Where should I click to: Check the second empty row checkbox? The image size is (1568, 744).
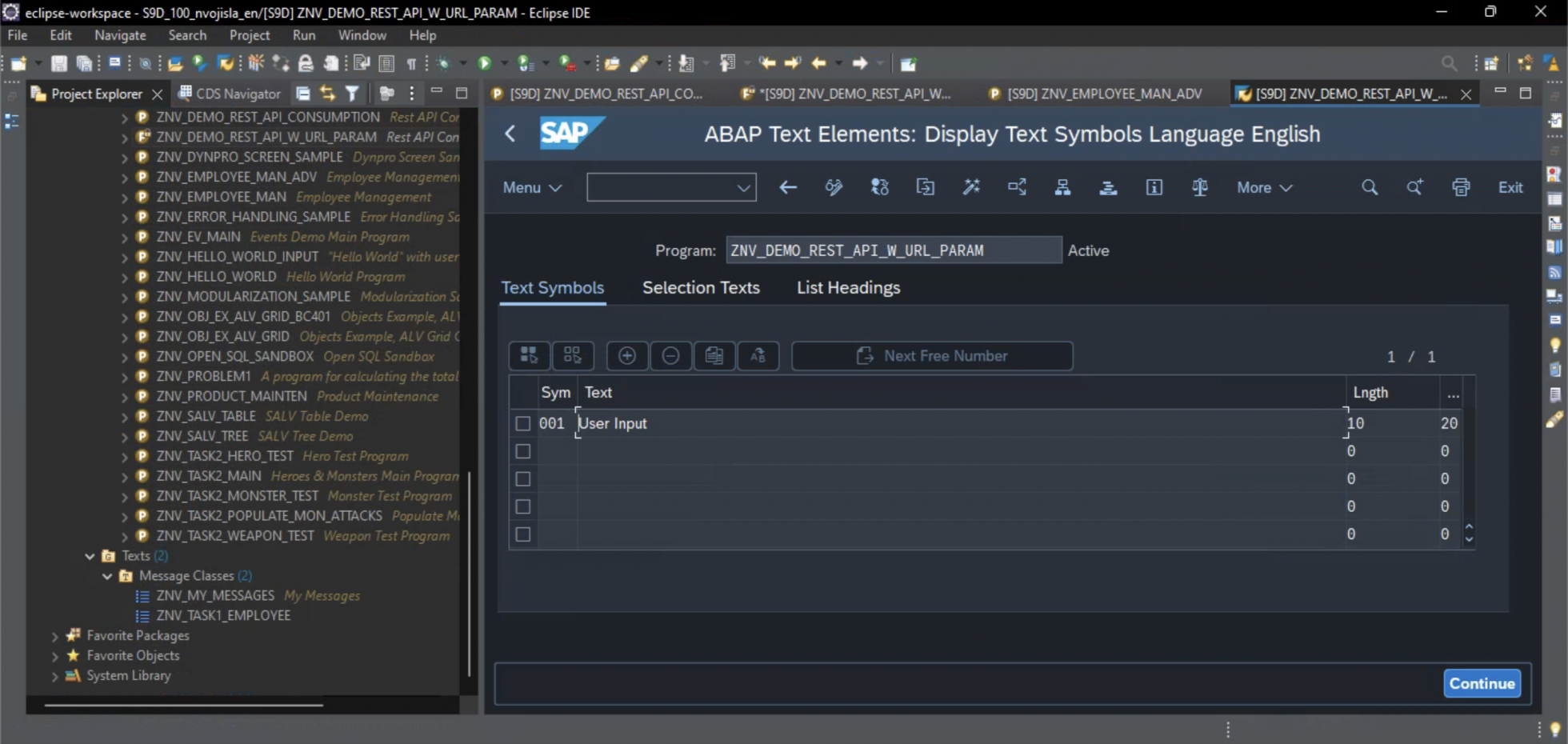click(523, 478)
